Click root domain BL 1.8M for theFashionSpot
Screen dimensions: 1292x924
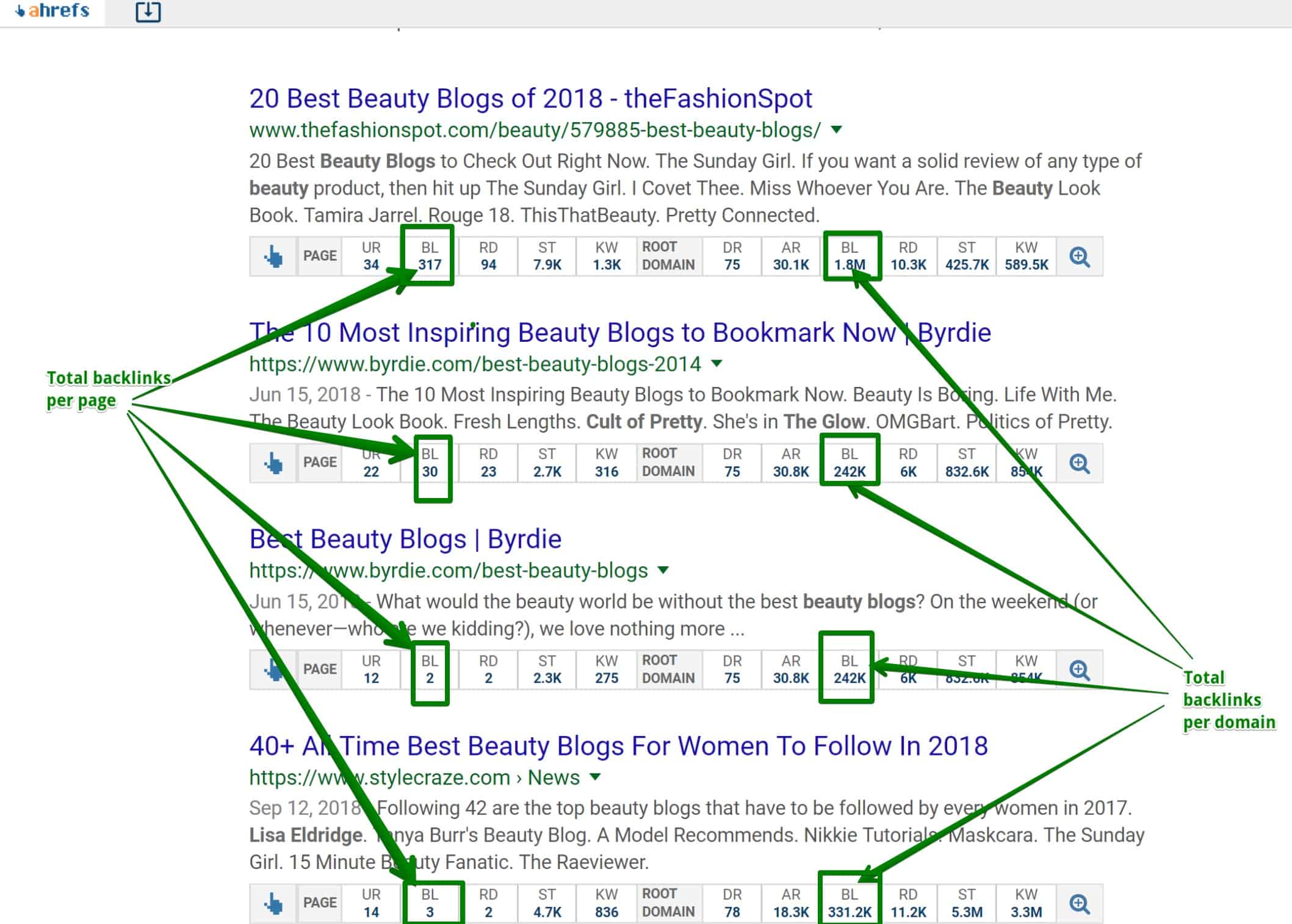[x=850, y=256]
